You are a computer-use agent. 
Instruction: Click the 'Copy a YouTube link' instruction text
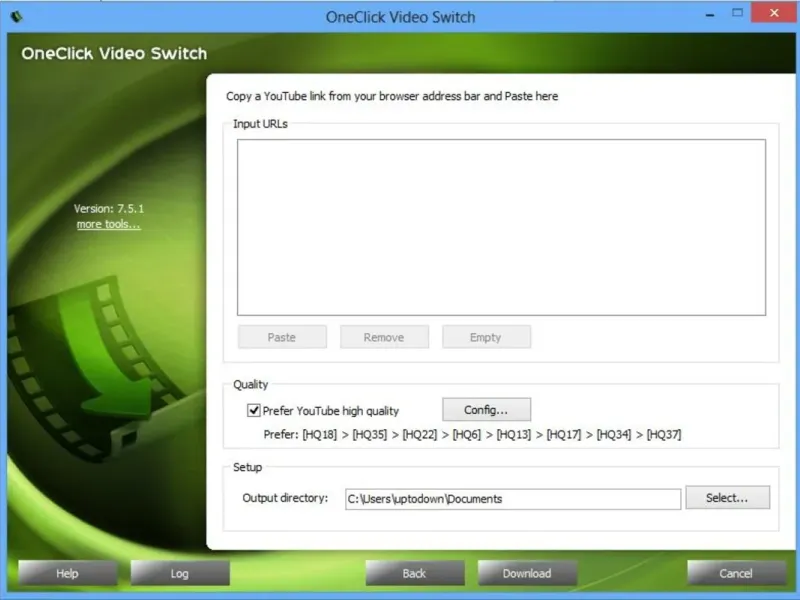392,96
